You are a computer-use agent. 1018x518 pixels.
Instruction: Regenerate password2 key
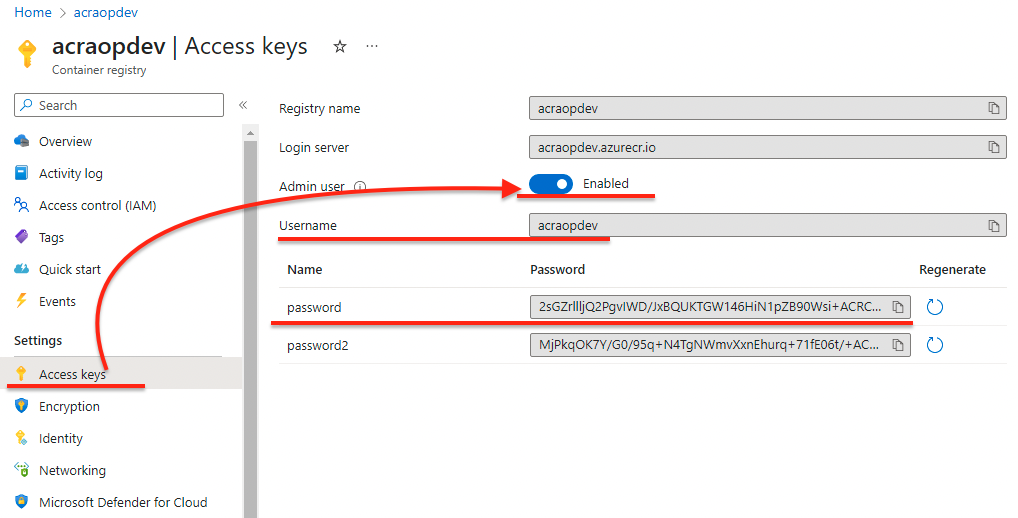tap(934, 345)
